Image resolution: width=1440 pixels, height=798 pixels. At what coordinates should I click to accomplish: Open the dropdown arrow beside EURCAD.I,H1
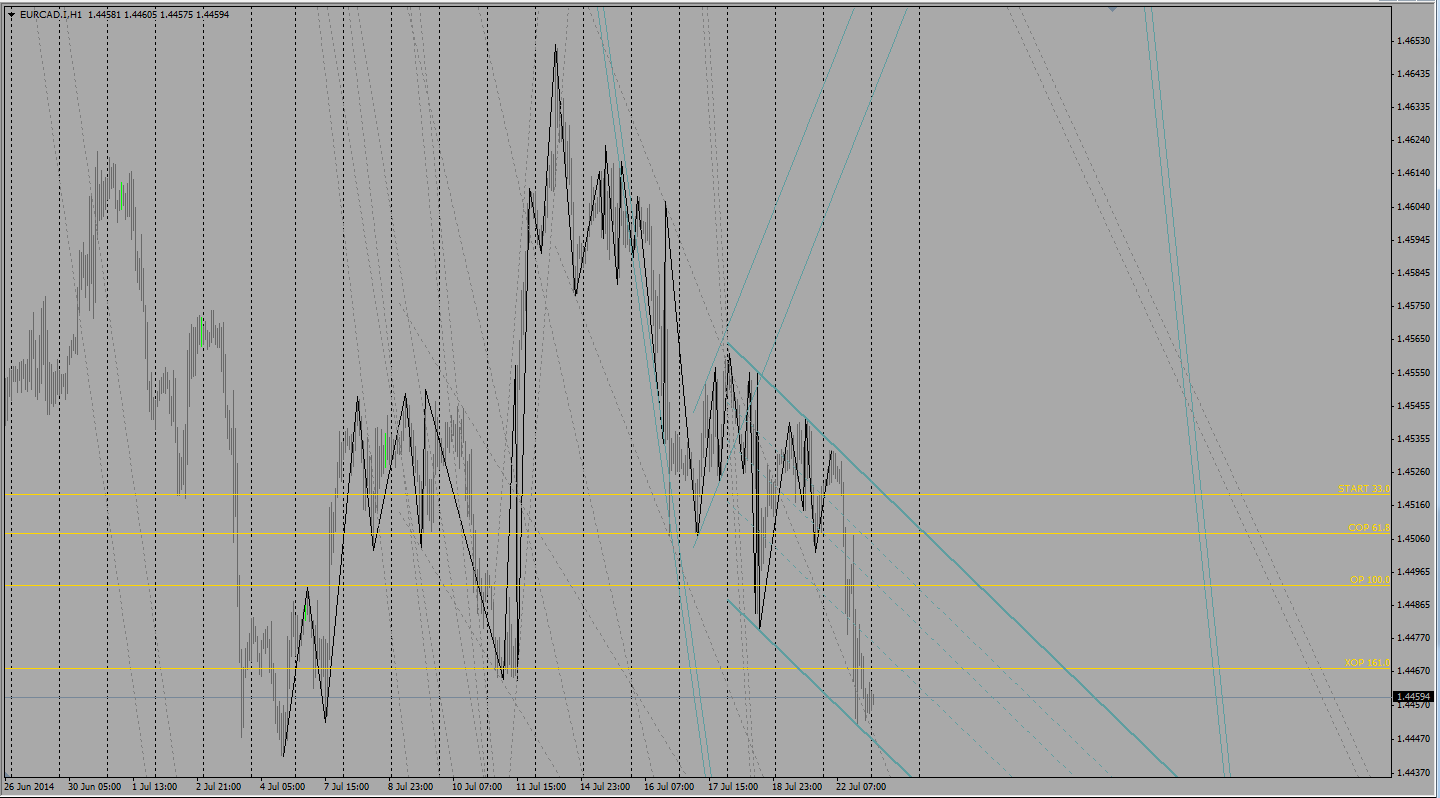11,14
